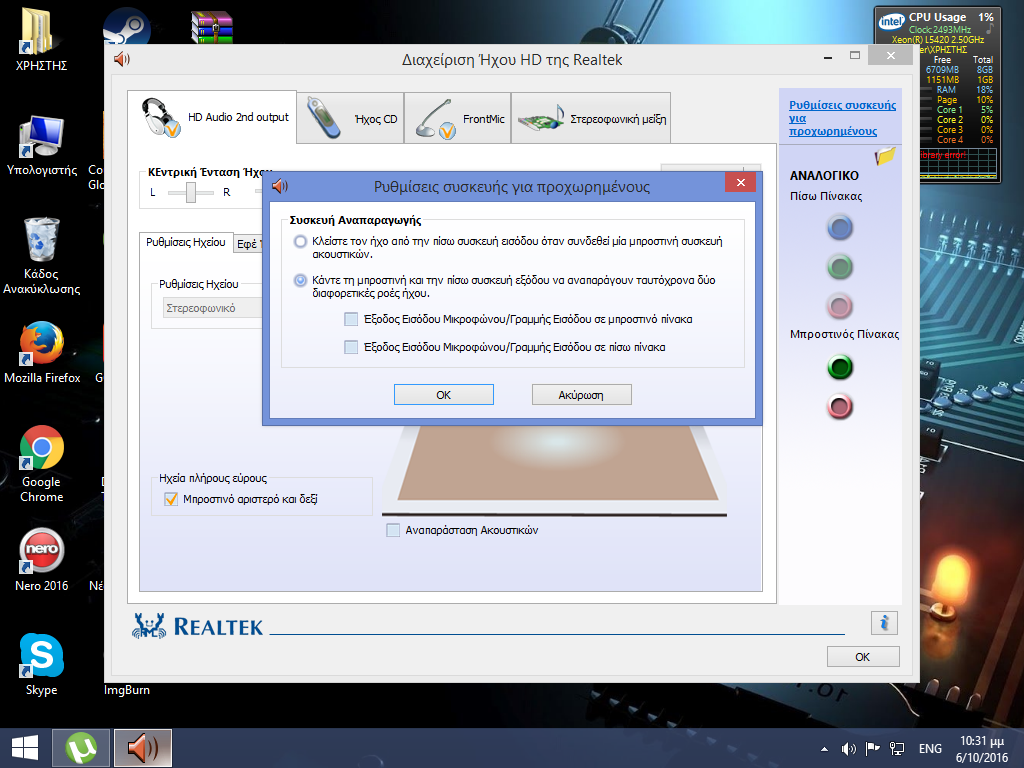Switch the ENG input language indicator
The width and height of the screenshot is (1024, 768).
[930, 749]
